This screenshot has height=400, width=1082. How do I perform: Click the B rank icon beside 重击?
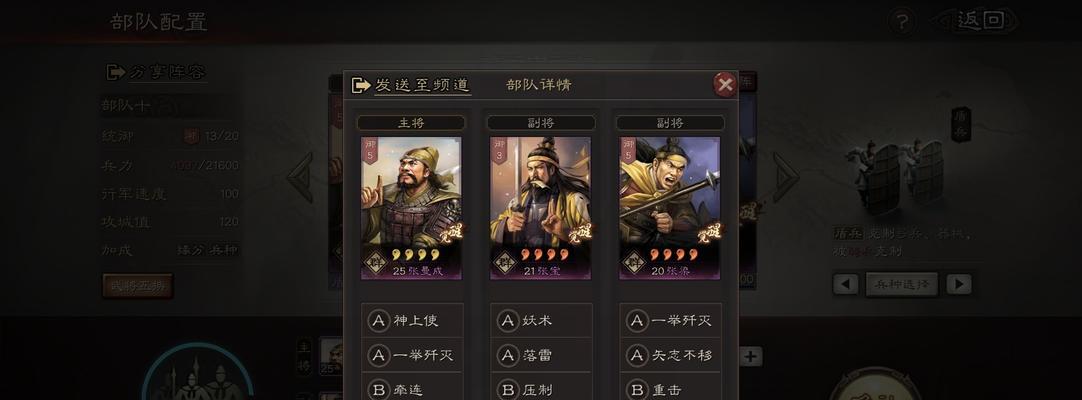[637, 390]
